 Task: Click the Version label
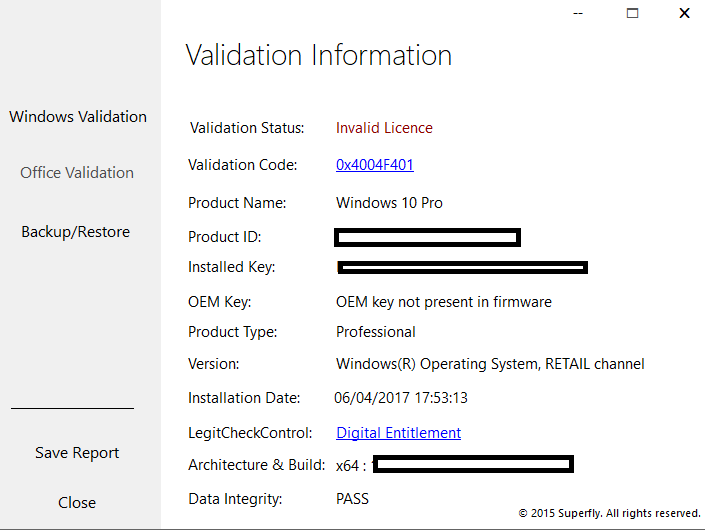tap(214, 364)
